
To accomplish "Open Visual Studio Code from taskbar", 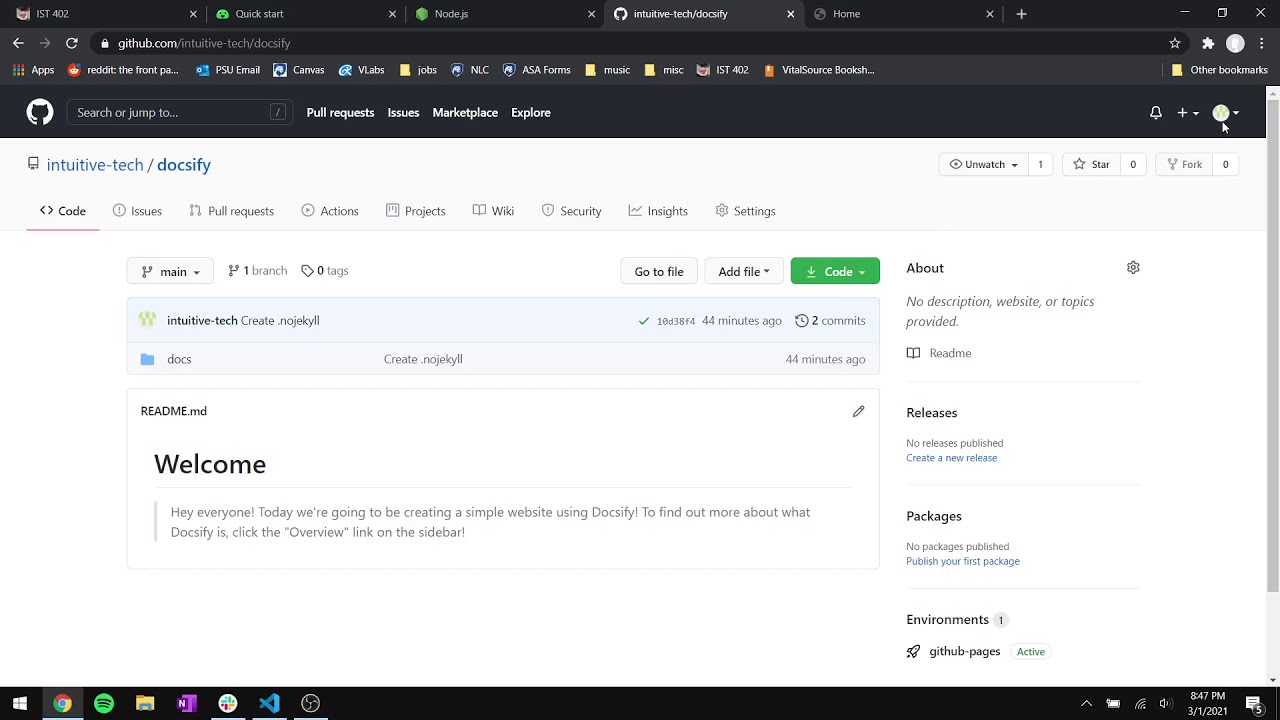I will coord(269,704).
